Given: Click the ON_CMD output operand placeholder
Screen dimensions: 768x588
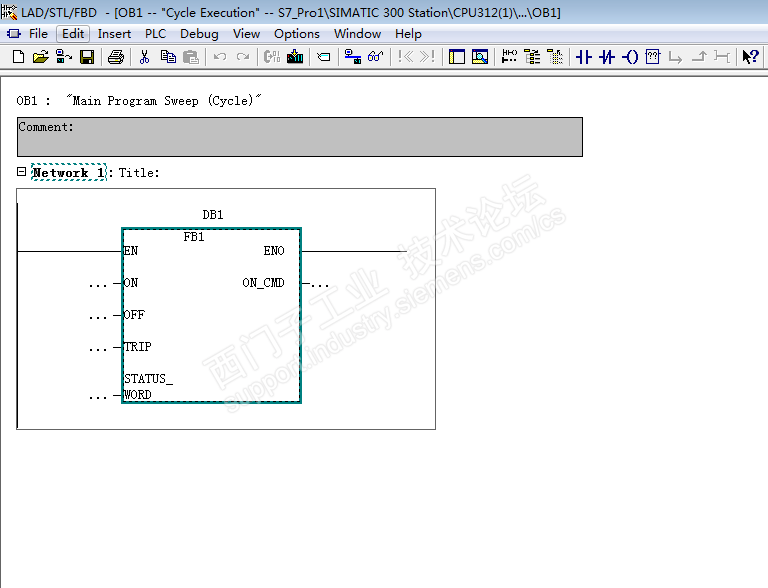Looking at the screenshot, I should click(320, 284).
